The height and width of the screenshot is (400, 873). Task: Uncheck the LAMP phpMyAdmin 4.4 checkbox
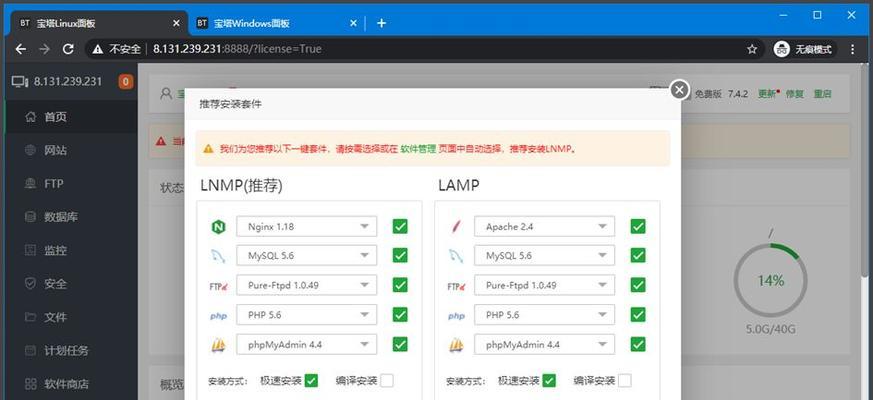coord(638,344)
